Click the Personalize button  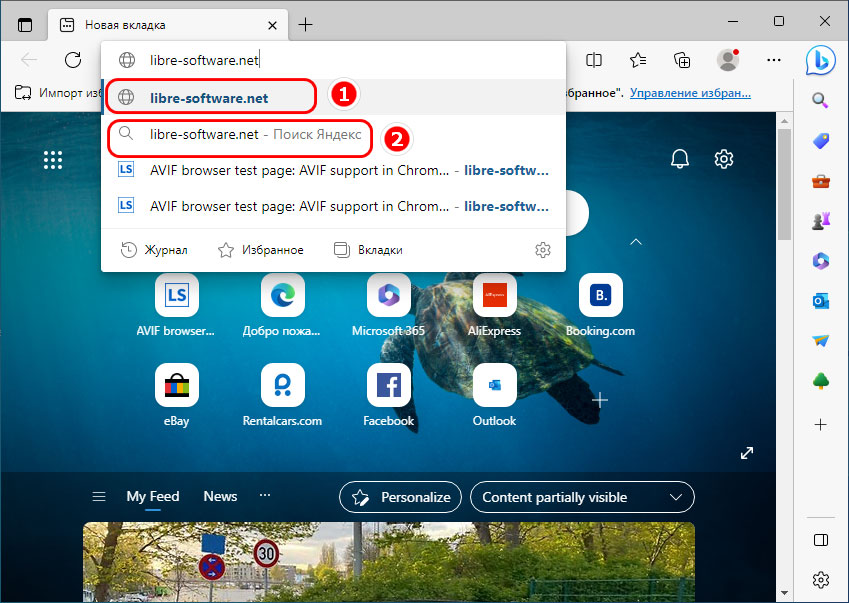(400, 497)
